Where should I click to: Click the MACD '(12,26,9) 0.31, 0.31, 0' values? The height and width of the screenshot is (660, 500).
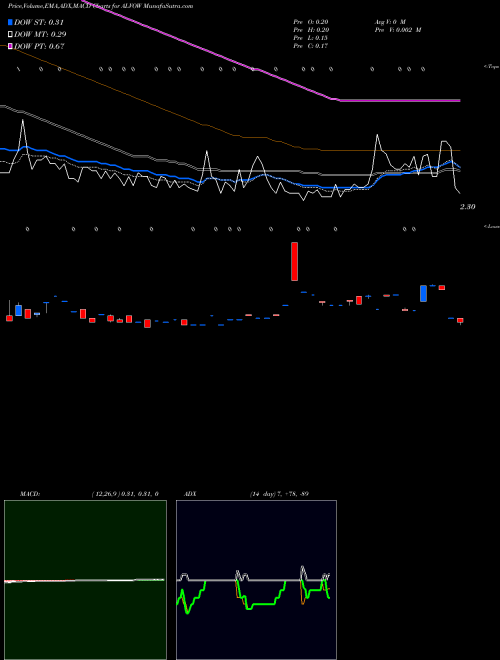tap(125, 493)
